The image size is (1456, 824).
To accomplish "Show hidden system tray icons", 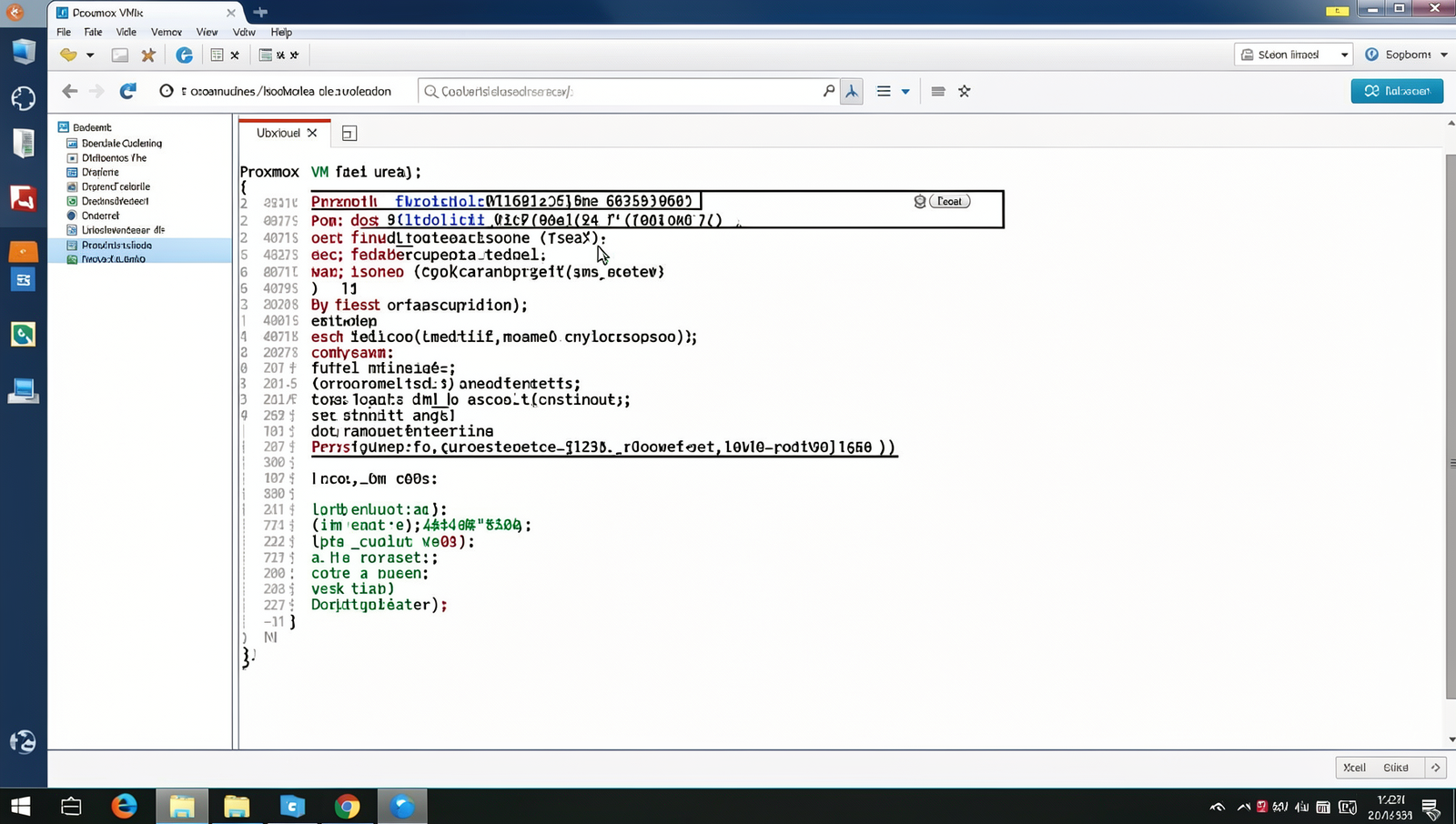I will (x=1217, y=807).
